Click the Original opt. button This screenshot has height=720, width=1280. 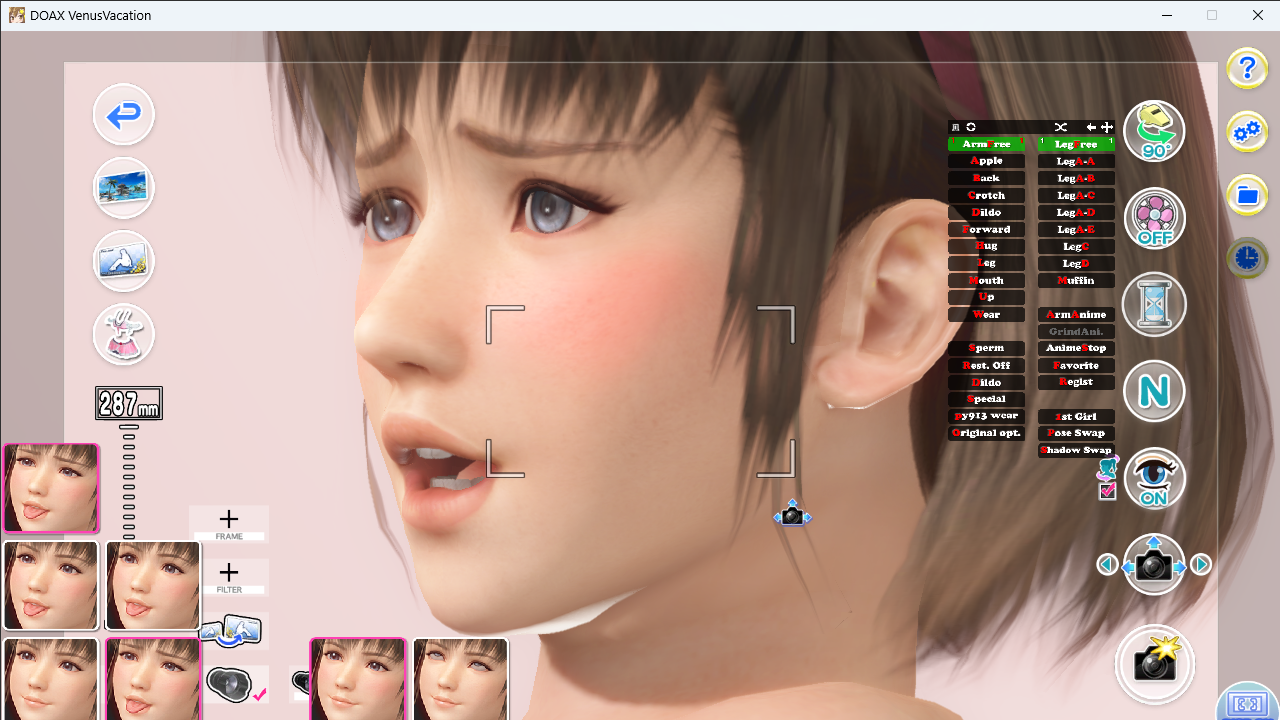986,433
